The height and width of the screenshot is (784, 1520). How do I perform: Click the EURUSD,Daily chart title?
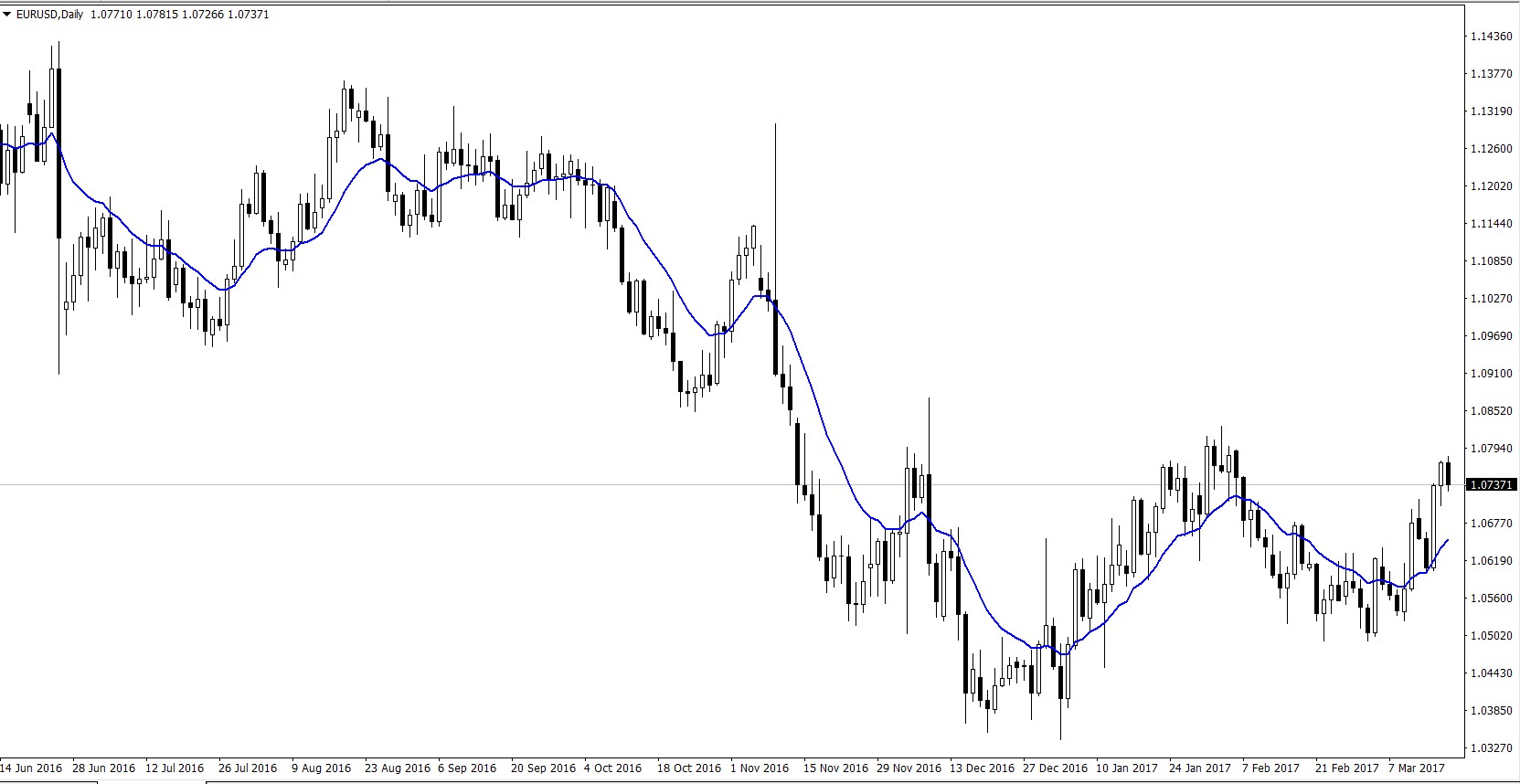tap(50, 15)
